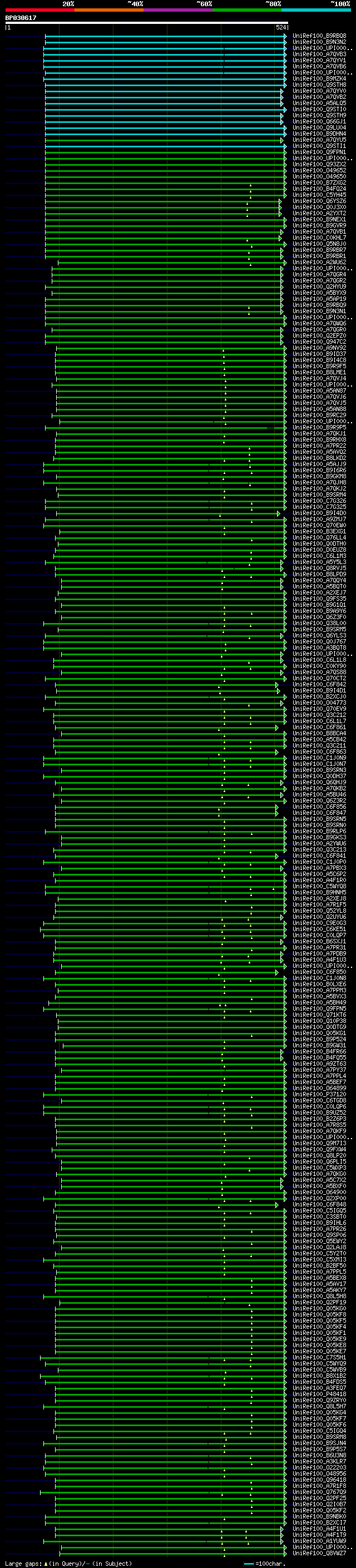Select the UniRef100_A7PBX3 hit label
Viewport: 356px width, 1568px height.
[x=319, y=868]
